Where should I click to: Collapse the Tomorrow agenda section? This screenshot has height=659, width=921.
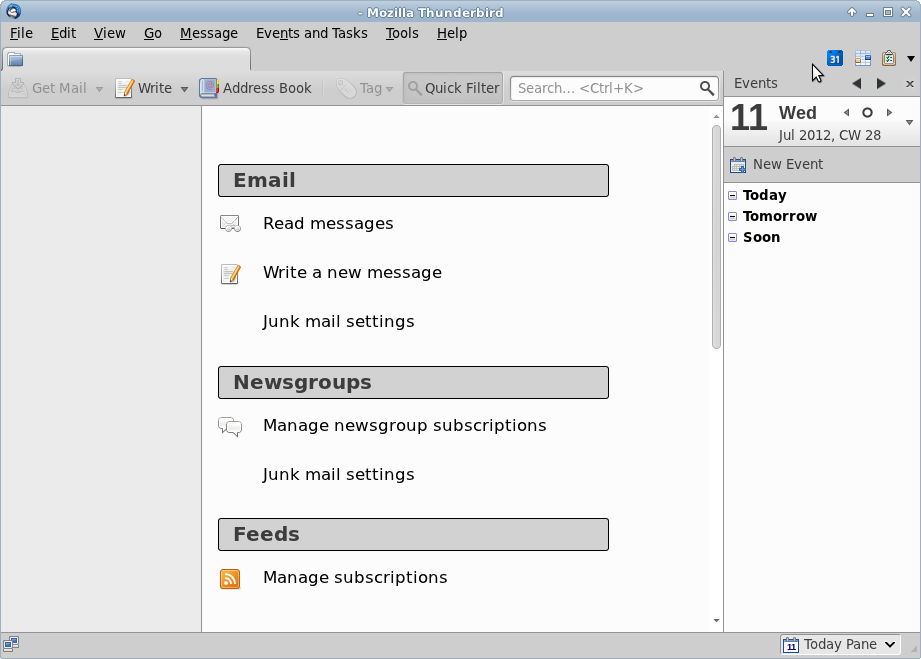732,216
